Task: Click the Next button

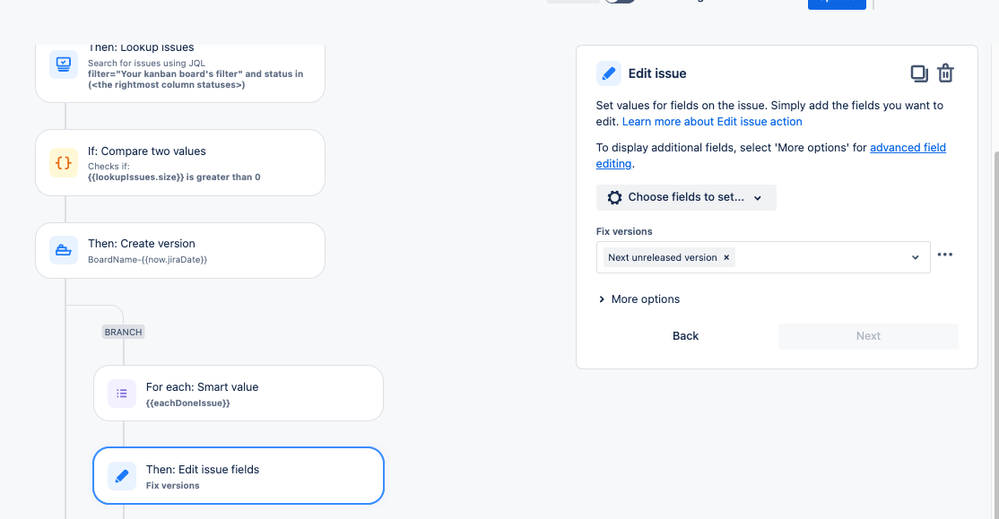Action: [868, 336]
